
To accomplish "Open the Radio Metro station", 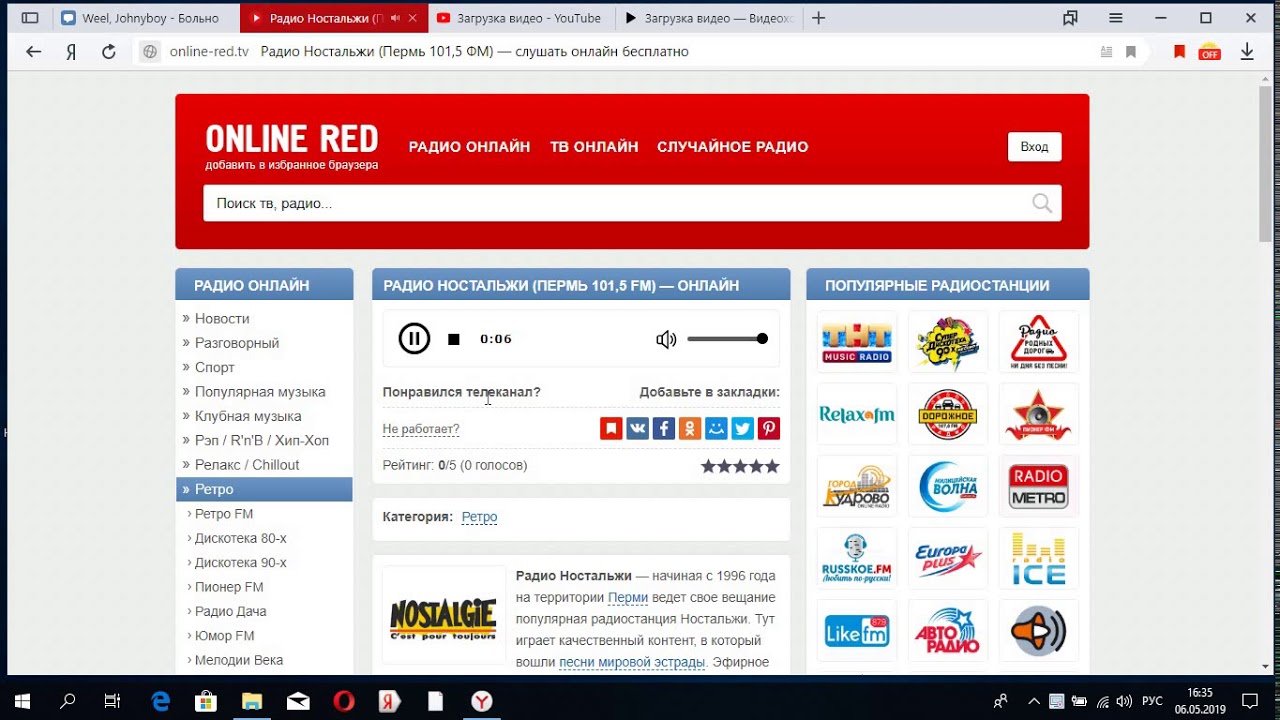I will pos(1039,487).
